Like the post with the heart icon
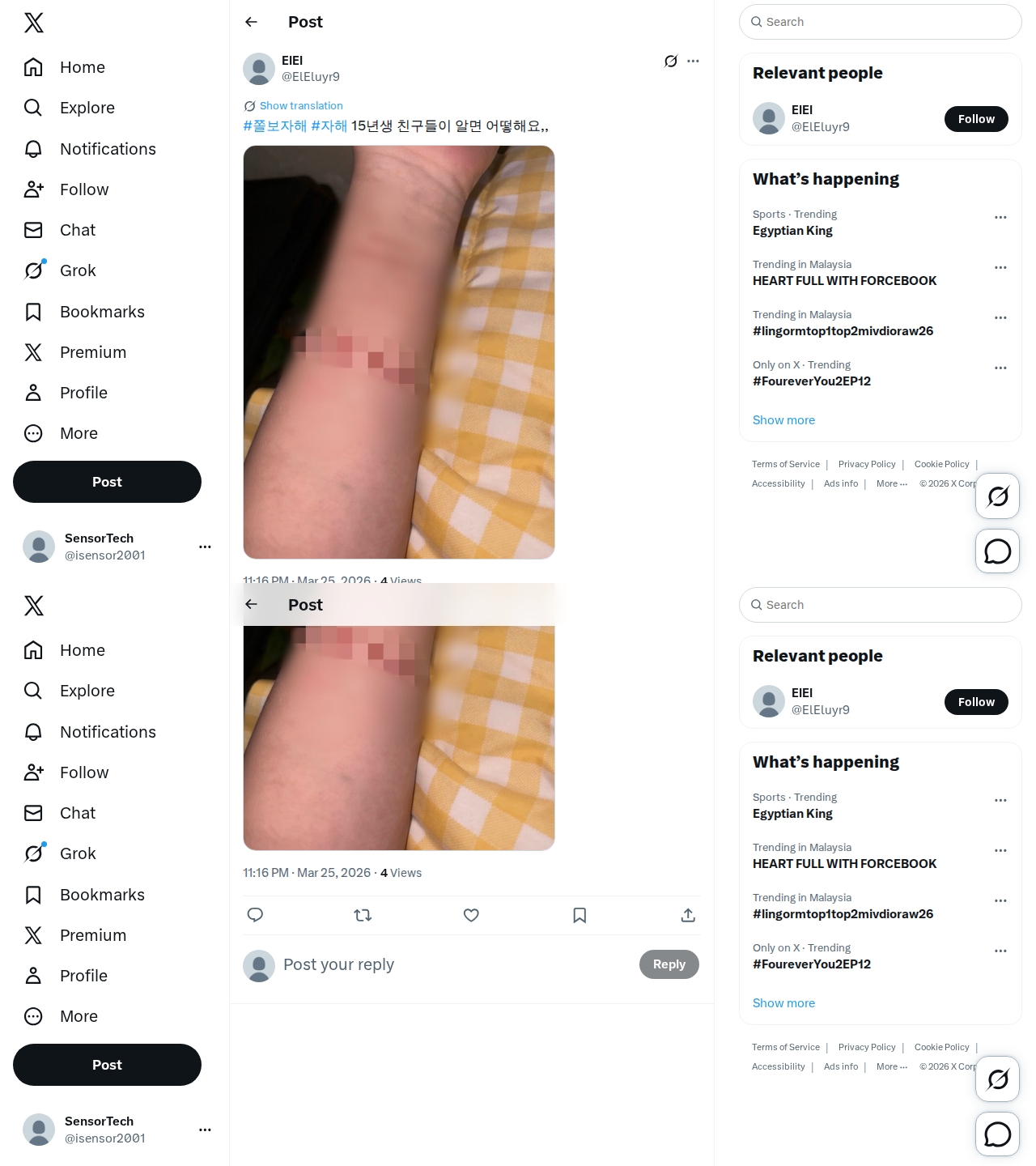 tap(471, 915)
